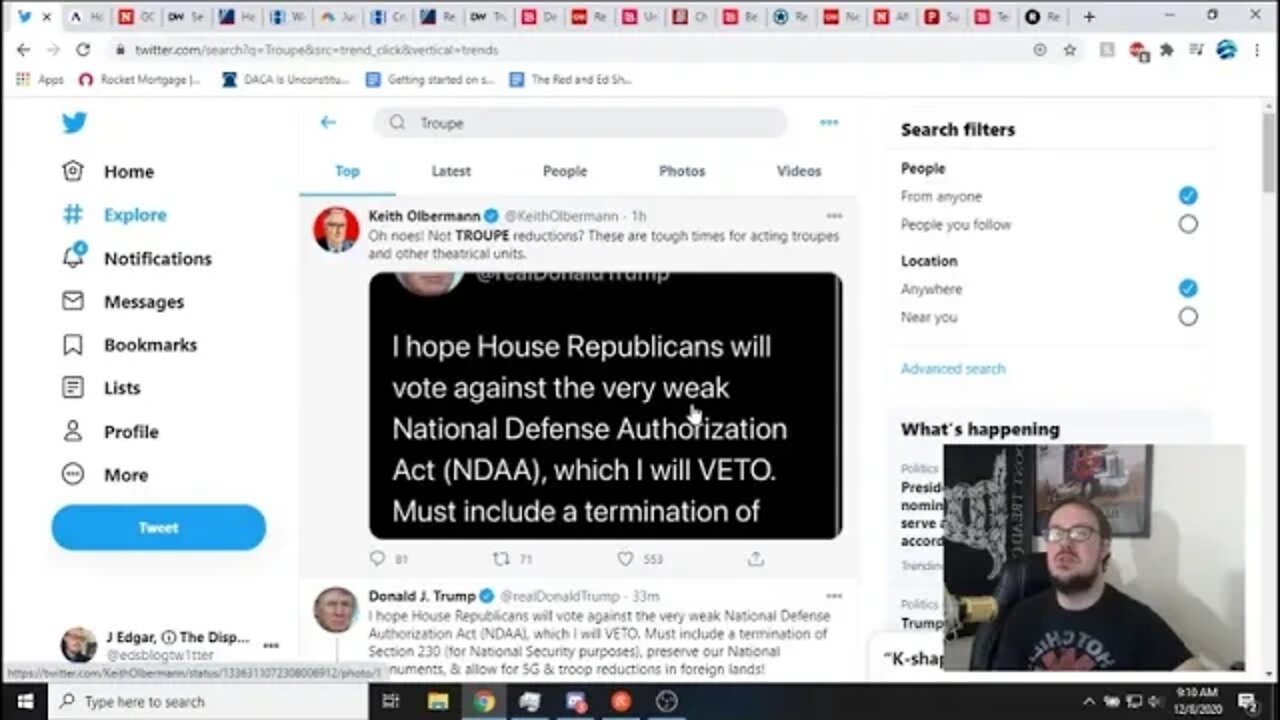The height and width of the screenshot is (720, 1280).
Task: Open Keith Olbermann tweet options menu
Action: 834,215
